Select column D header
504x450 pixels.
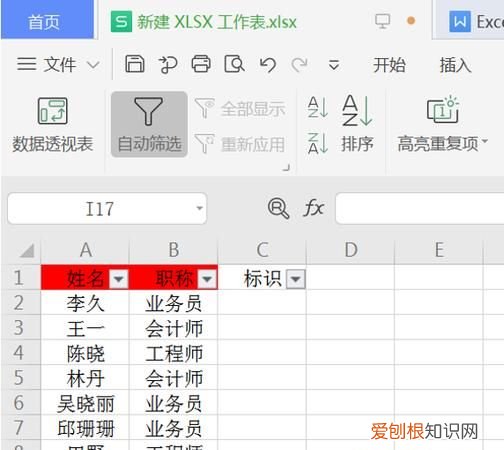(x=350, y=250)
